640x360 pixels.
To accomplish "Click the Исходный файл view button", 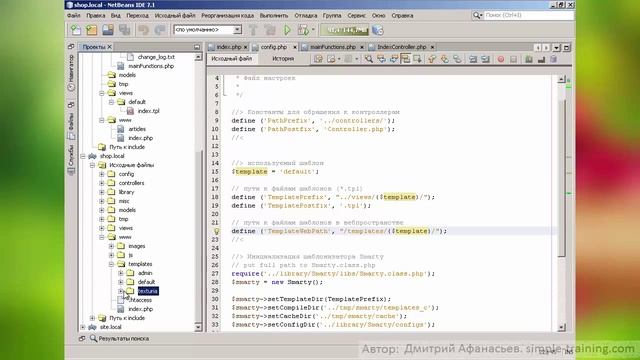I will 231,59.
